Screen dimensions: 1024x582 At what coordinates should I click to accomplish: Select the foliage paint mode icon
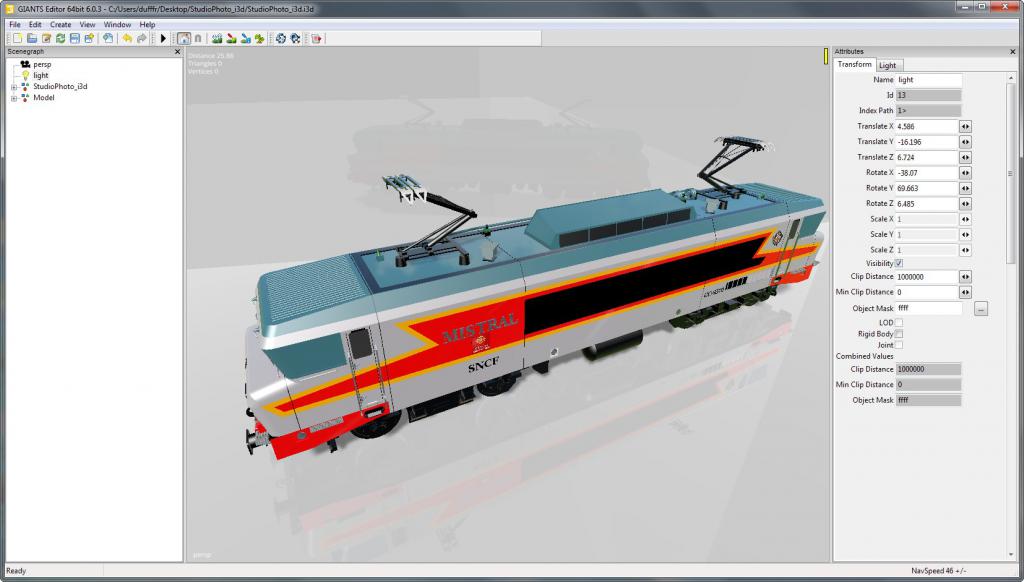(259, 39)
